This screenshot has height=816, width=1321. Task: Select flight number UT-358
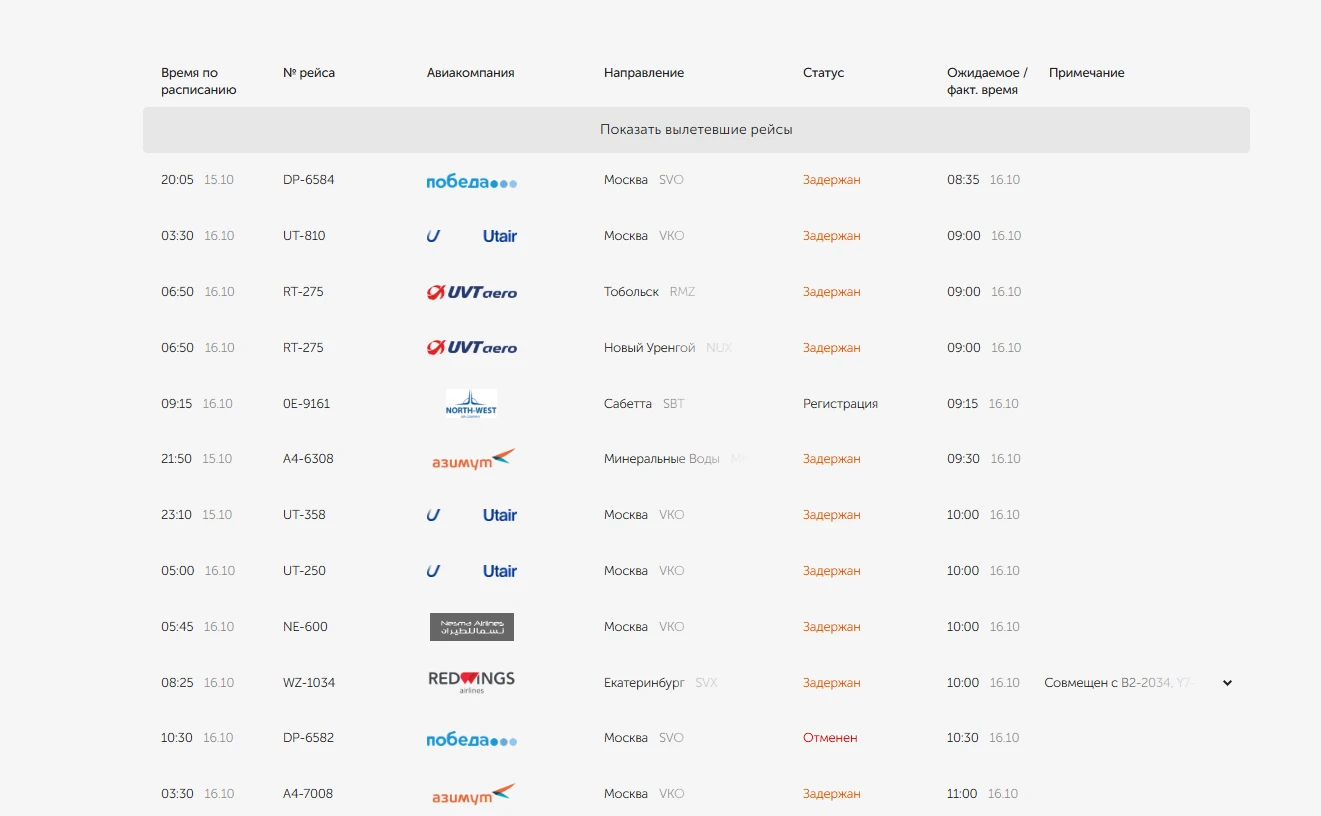pyautogui.click(x=304, y=515)
